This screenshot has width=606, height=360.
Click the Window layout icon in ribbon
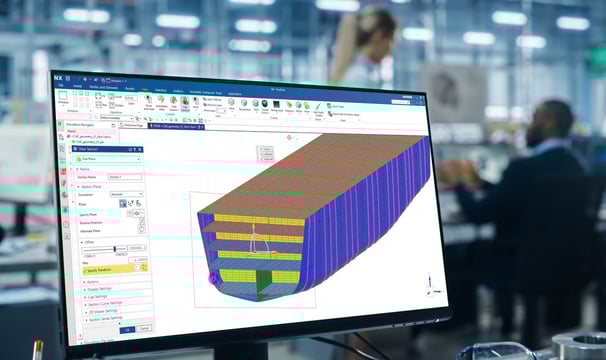(x=63, y=97)
